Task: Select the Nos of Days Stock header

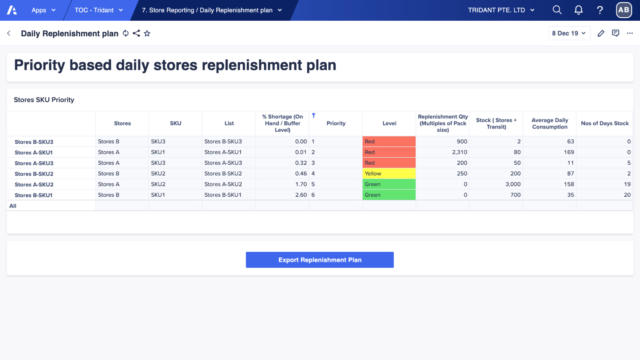Action: coord(604,123)
